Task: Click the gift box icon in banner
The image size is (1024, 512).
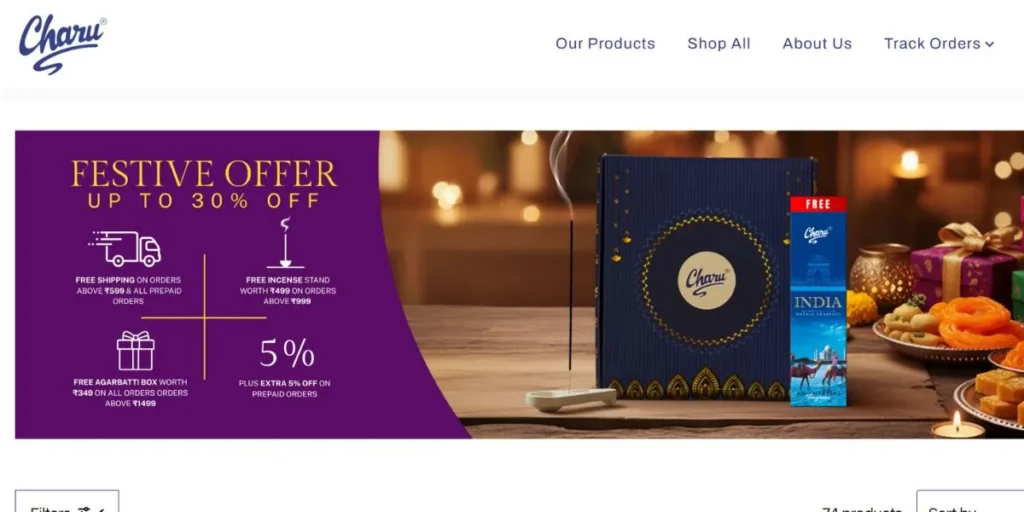Action: pos(135,351)
